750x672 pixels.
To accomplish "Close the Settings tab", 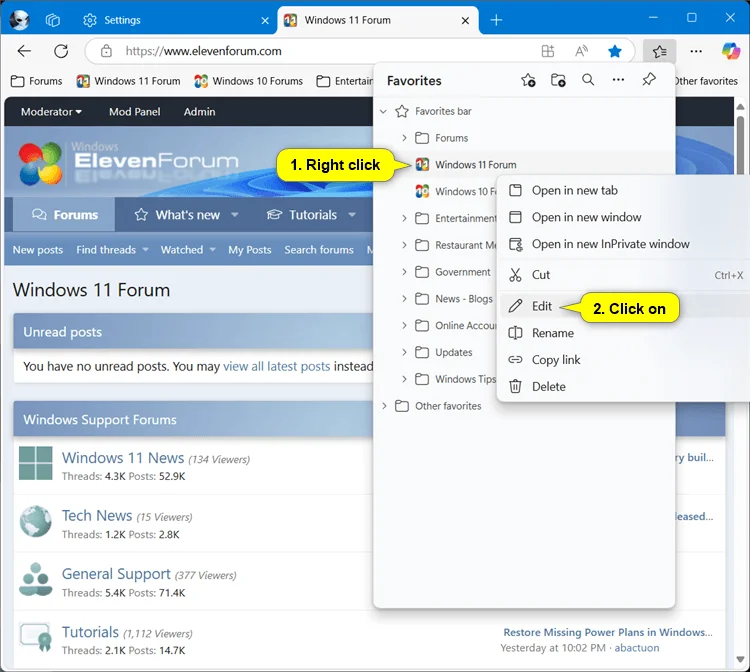I will coord(265,21).
